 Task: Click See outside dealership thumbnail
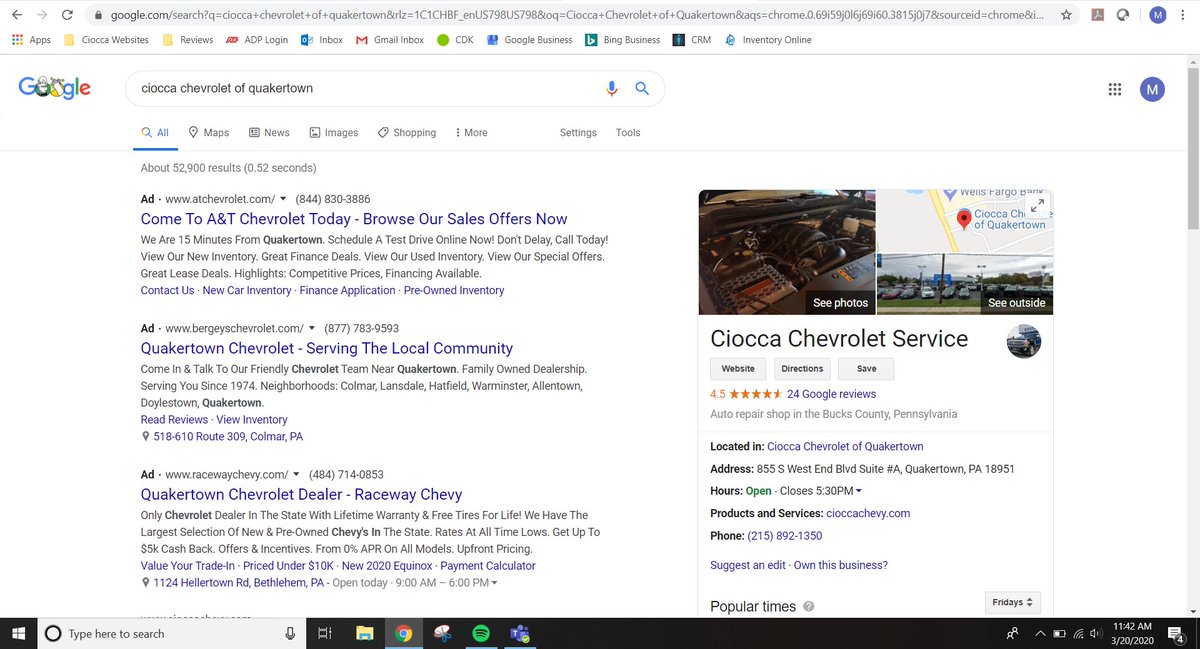[x=965, y=284]
